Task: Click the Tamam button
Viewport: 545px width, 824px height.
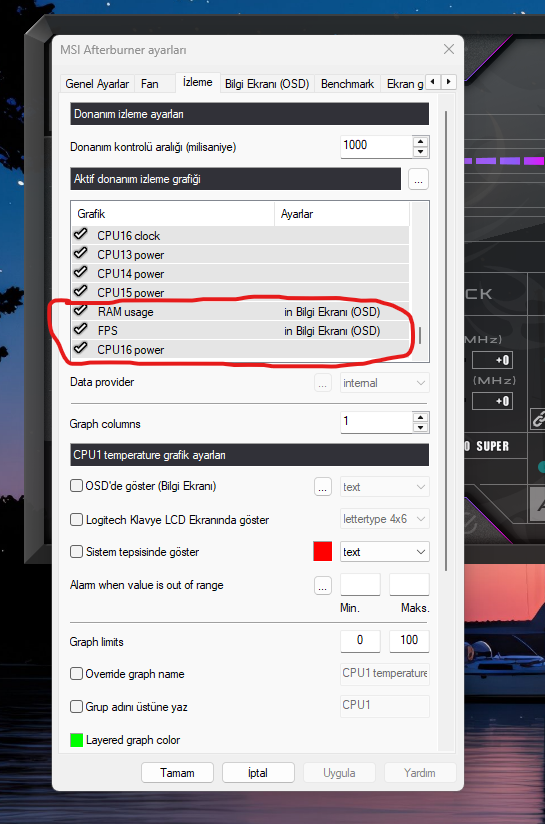Action: tap(177, 772)
